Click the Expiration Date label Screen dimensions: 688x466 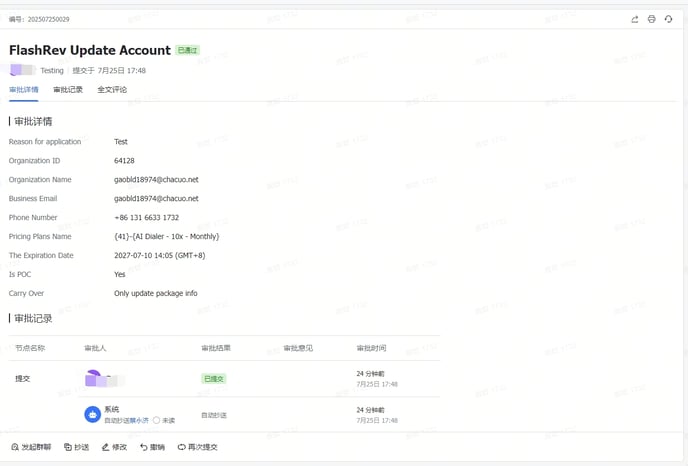pos(41,255)
